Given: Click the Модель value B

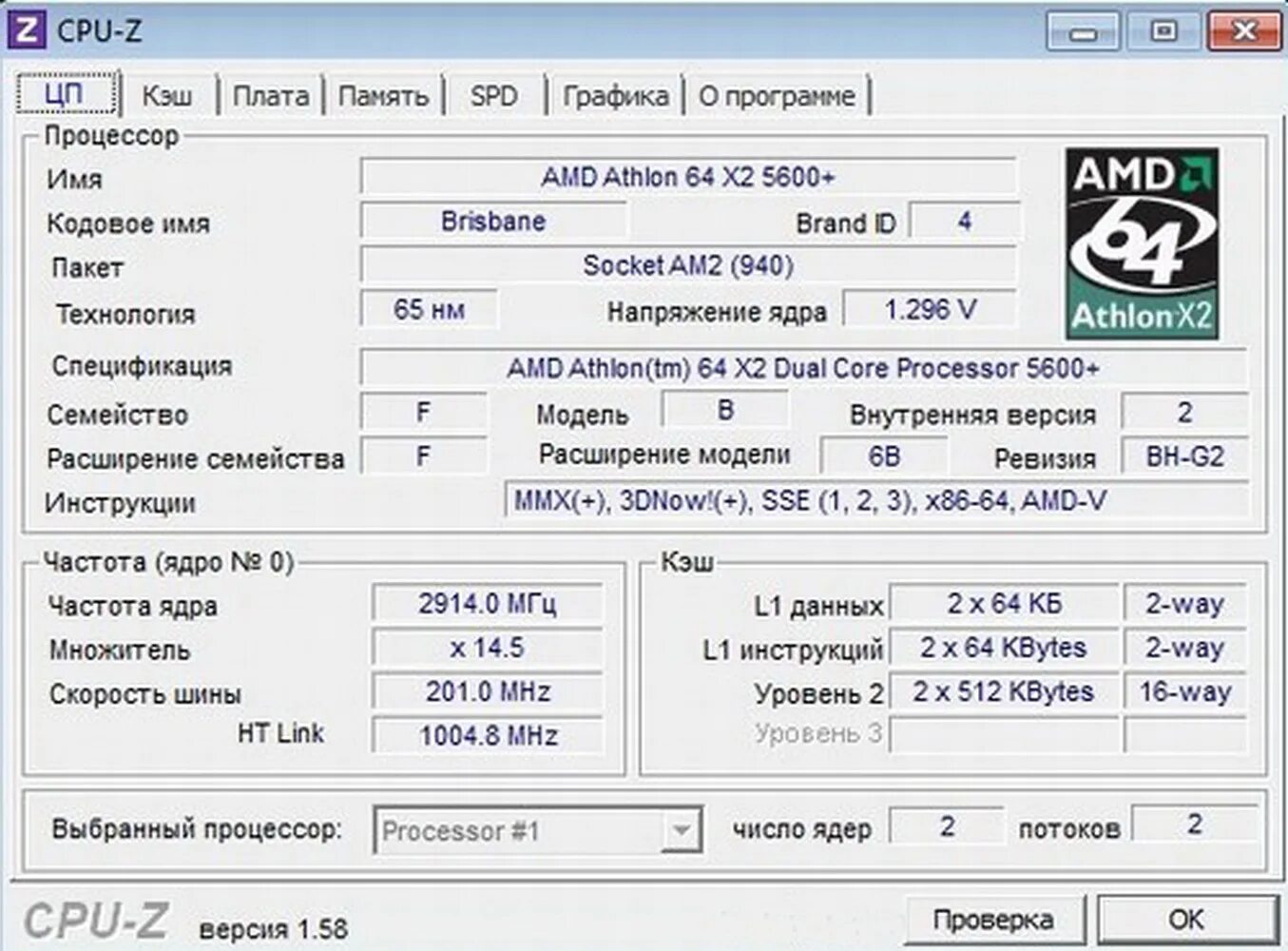Looking at the screenshot, I should click(725, 410).
